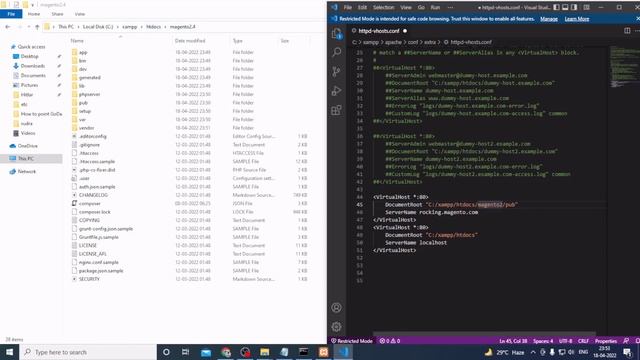Click the Back arrow in File Explorer
This screenshot has width=640, height=360.
click(x=8, y=27)
